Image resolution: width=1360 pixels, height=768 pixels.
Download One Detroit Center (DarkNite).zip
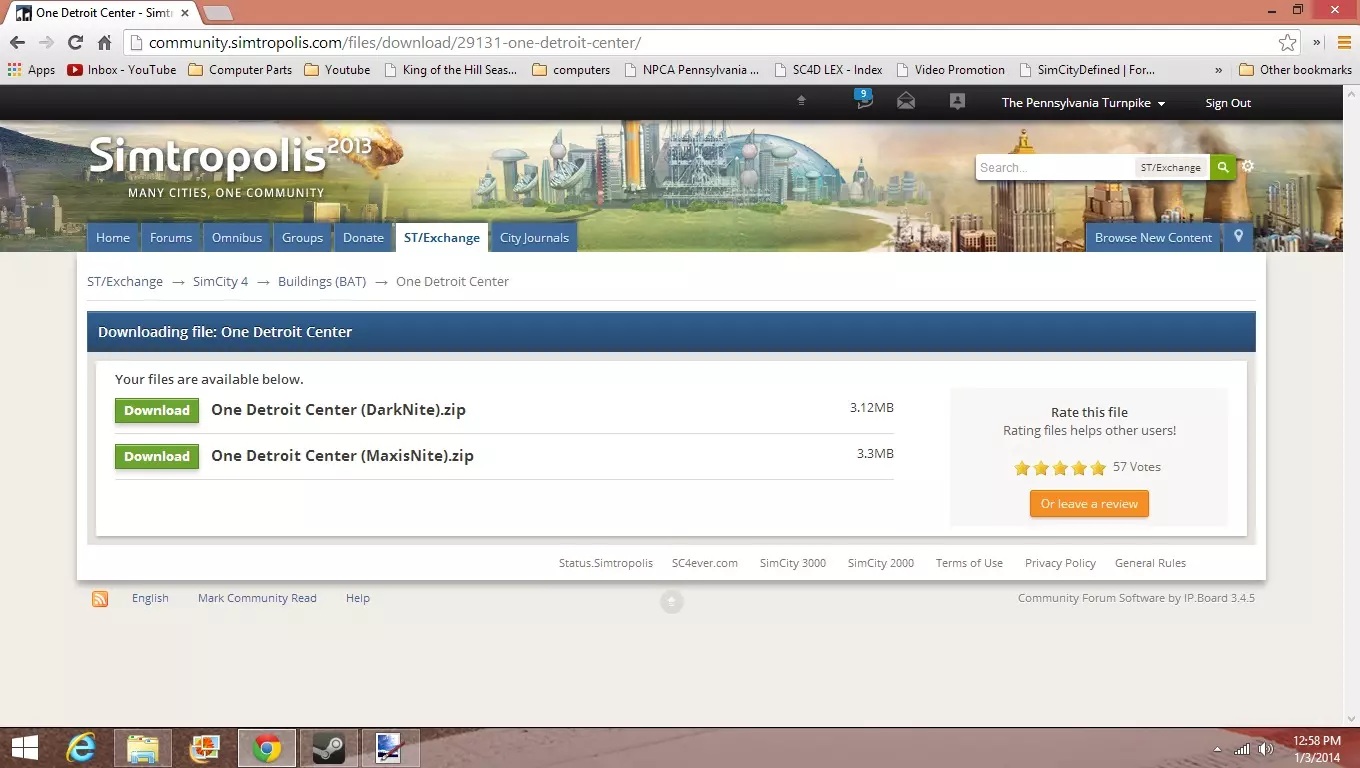pyautogui.click(x=157, y=411)
